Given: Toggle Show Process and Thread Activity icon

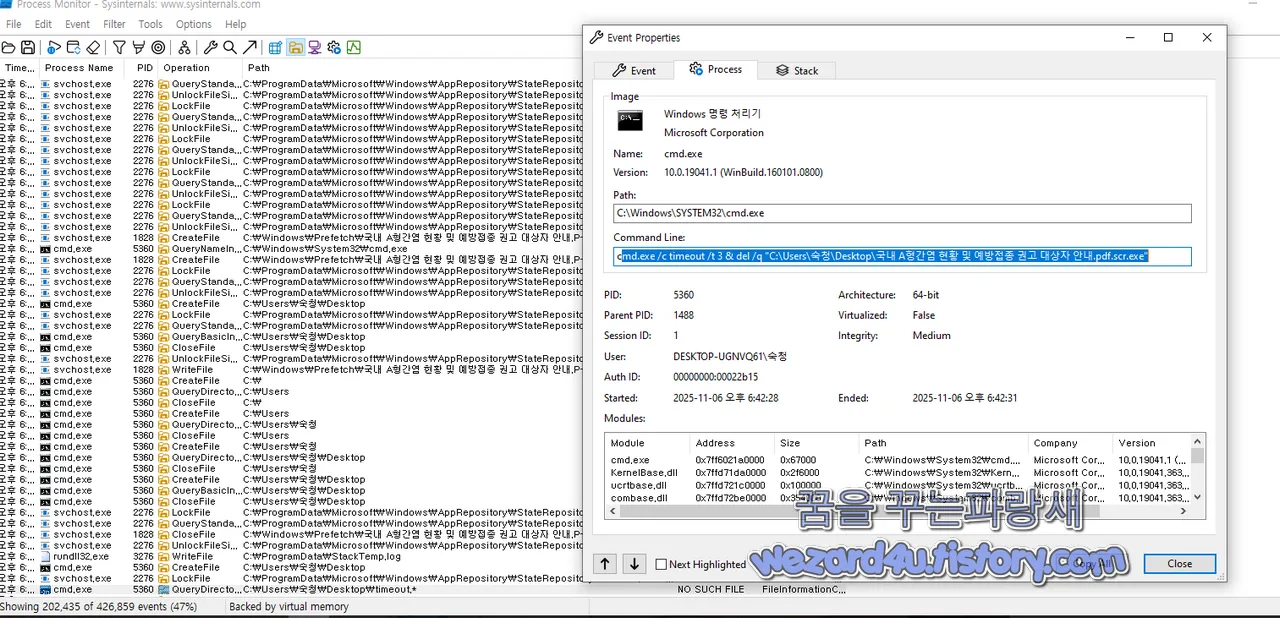Looking at the screenshot, I should pos(334,47).
